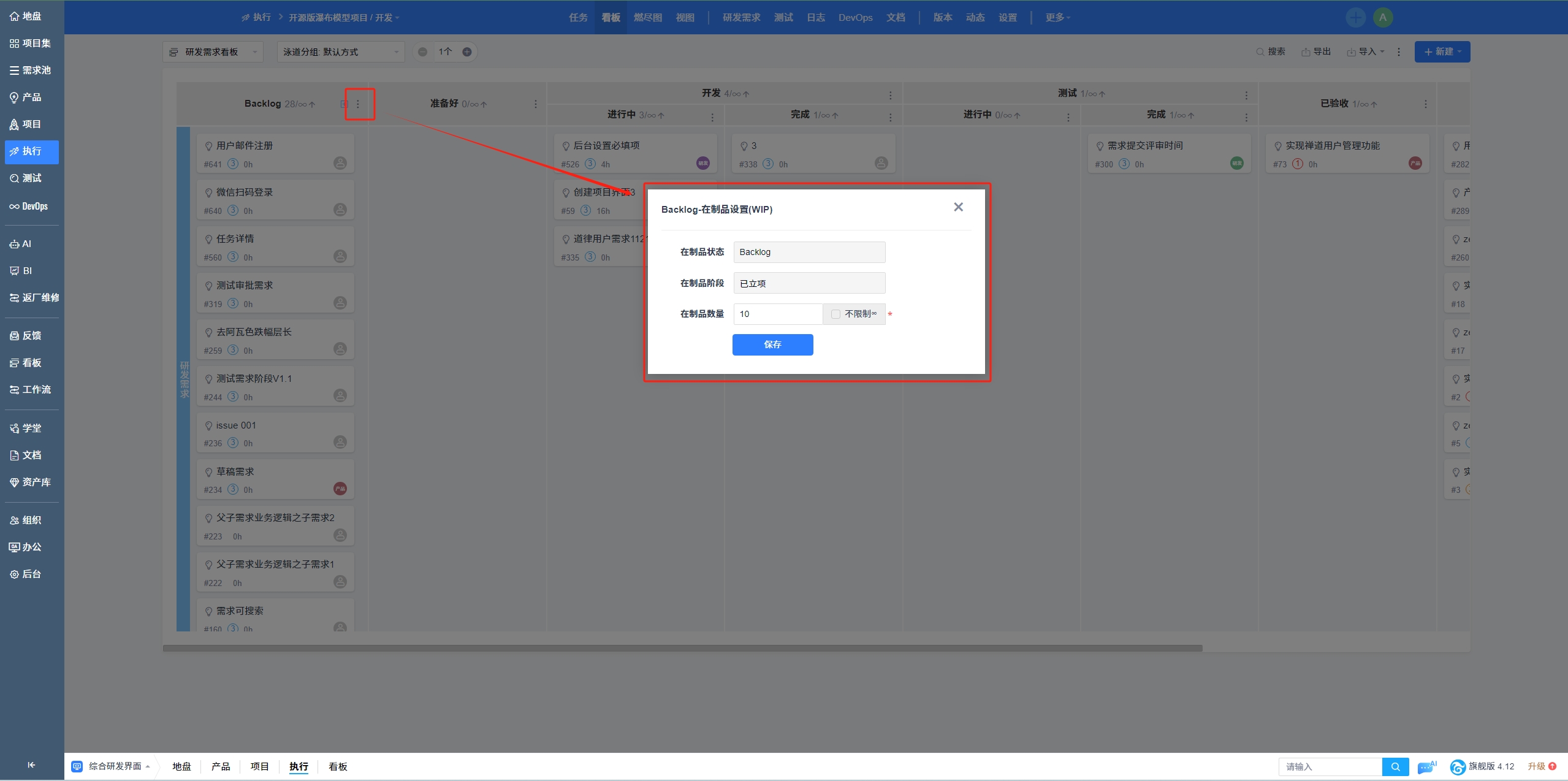Switch to the 燃尽图 tab
This screenshot has width=1568, height=781.
(x=647, y=18)
